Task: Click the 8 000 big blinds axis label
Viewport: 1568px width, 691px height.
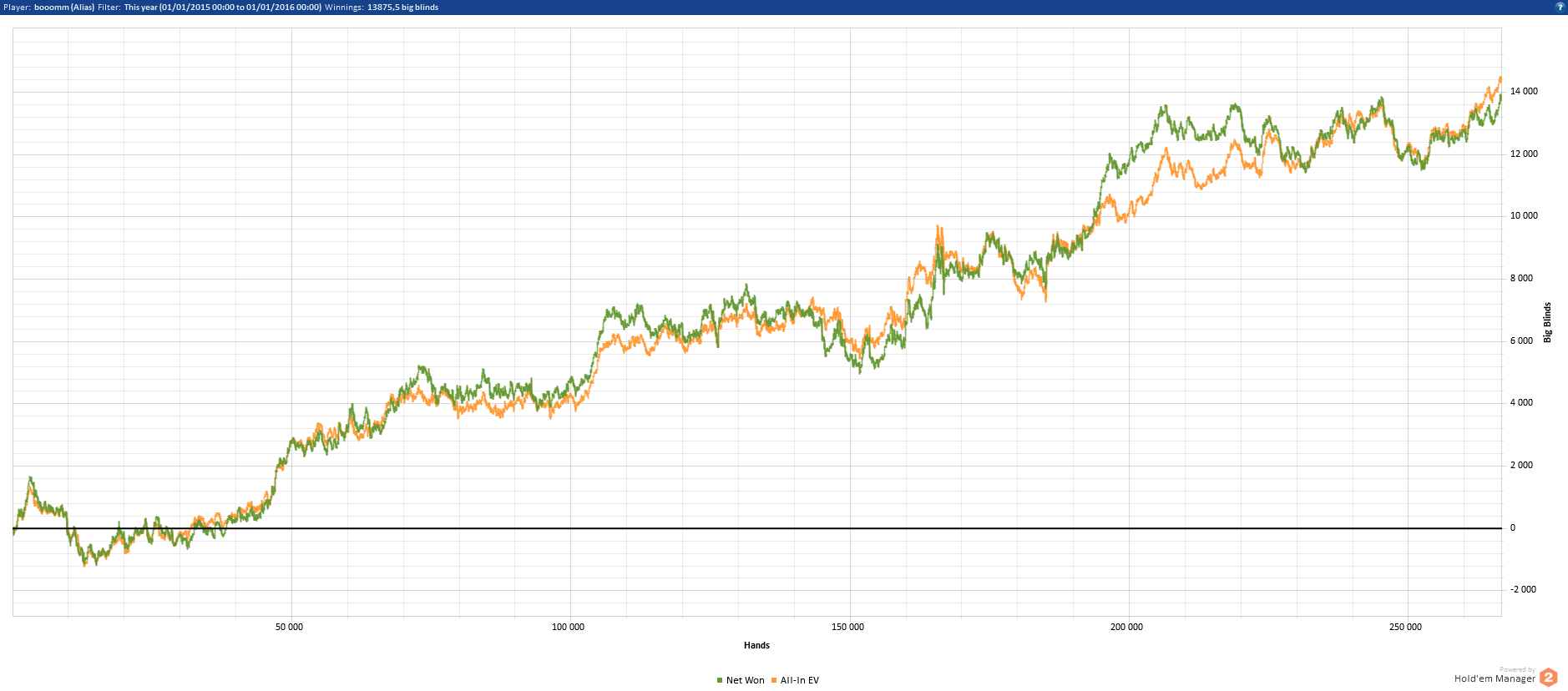Action: tap(1521, 279)
